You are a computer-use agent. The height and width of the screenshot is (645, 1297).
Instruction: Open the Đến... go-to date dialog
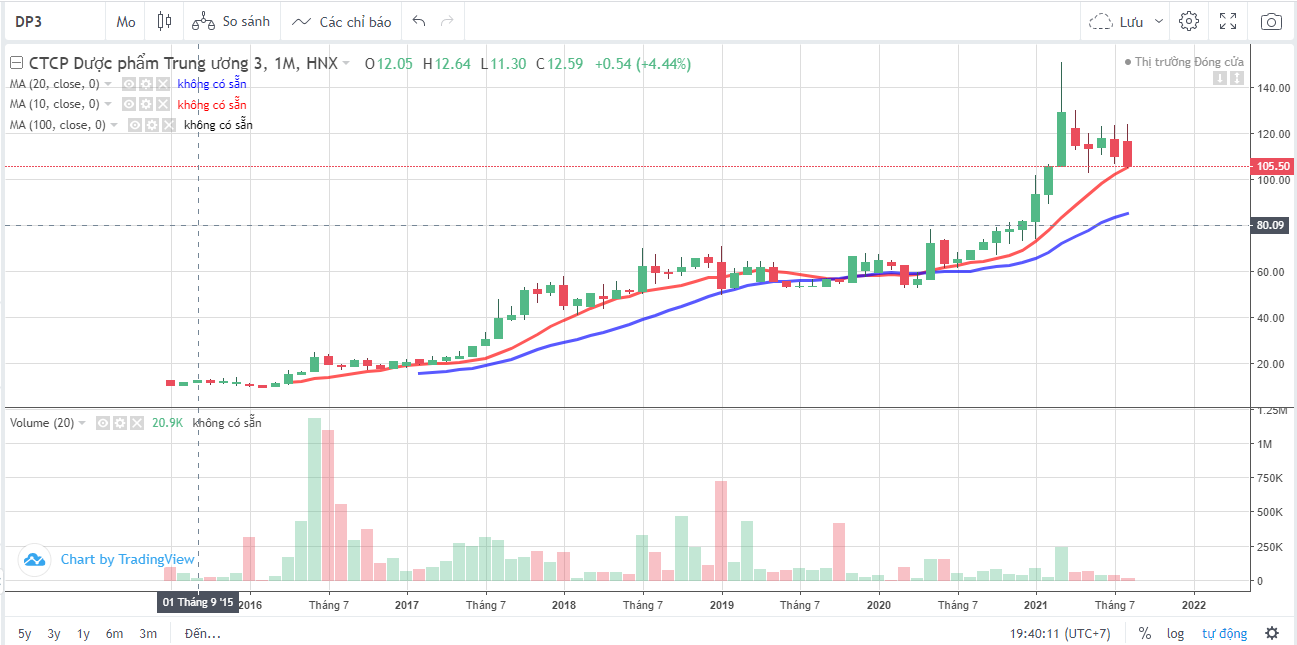point(203,633)
